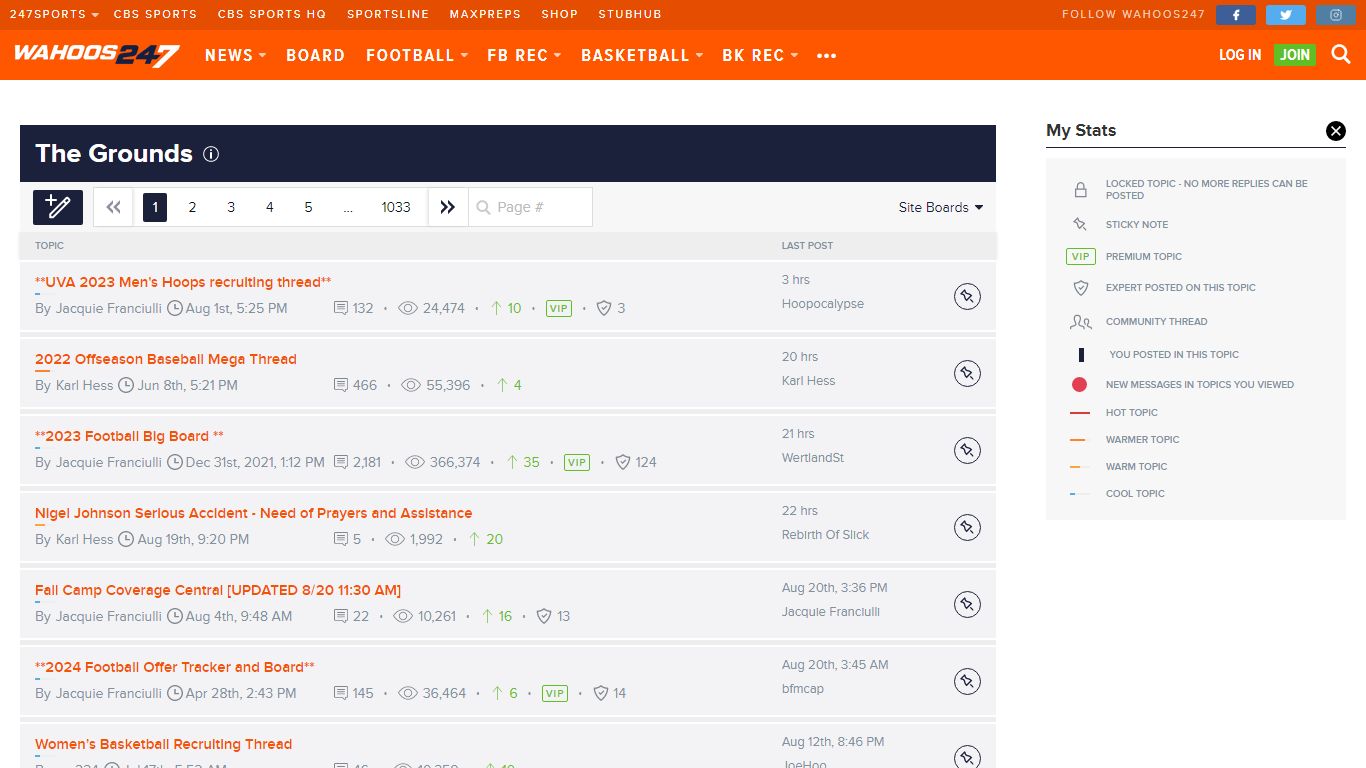Open SPORTSLINE in the top bar

388,15
